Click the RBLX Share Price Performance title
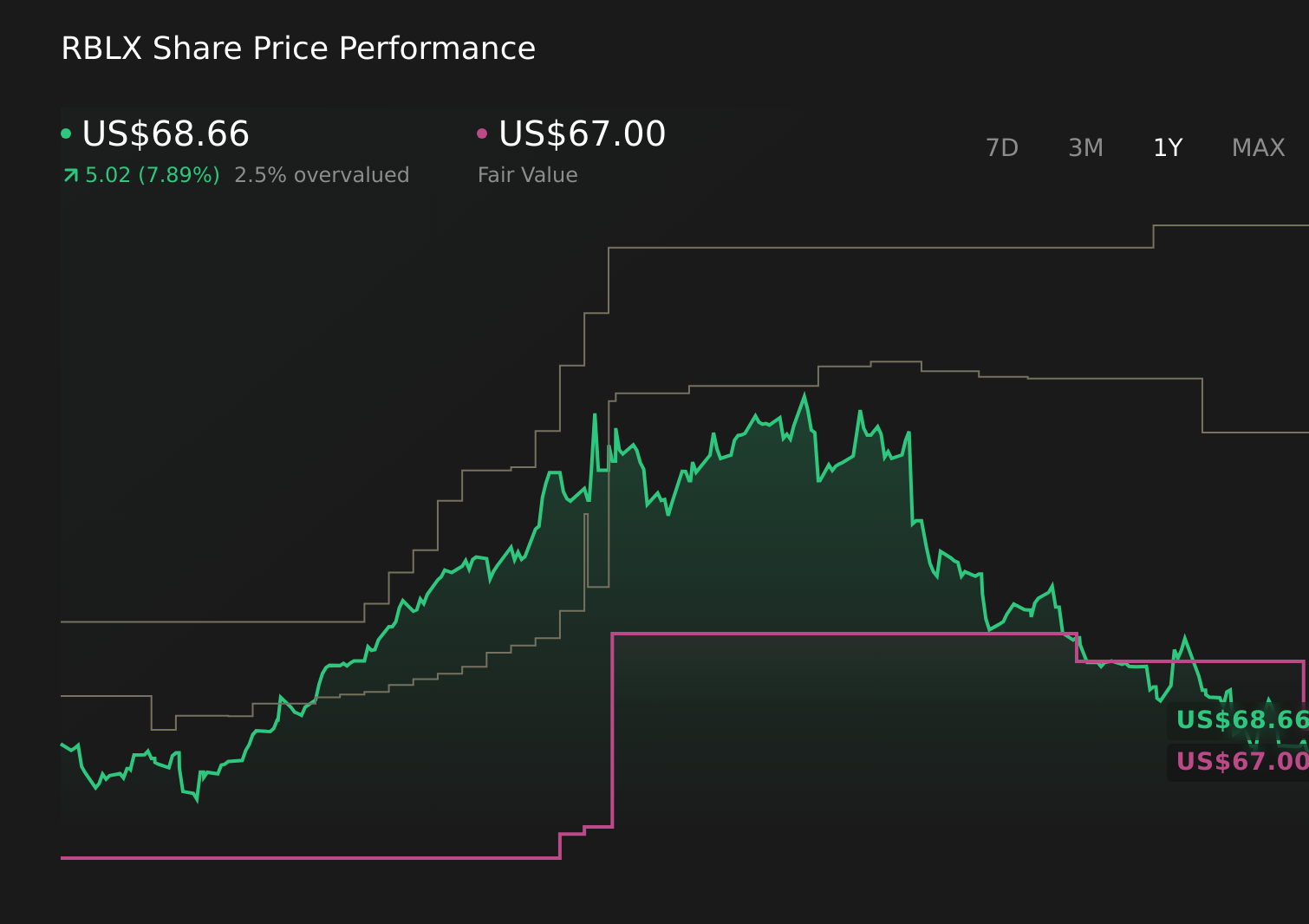The height and width of the screenshot is (924, 1309). (297, 48)
